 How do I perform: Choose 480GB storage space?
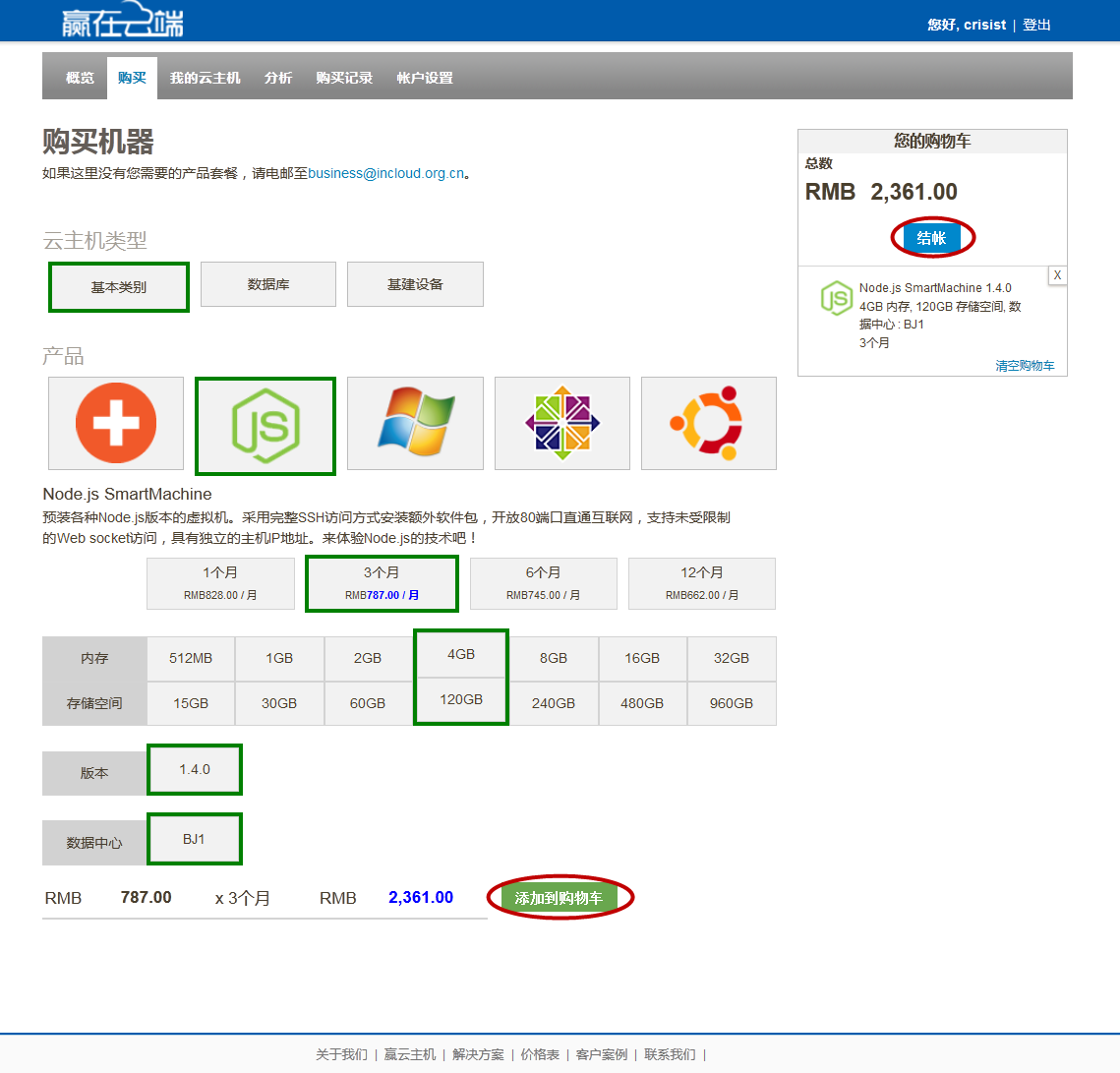[642, 703]
